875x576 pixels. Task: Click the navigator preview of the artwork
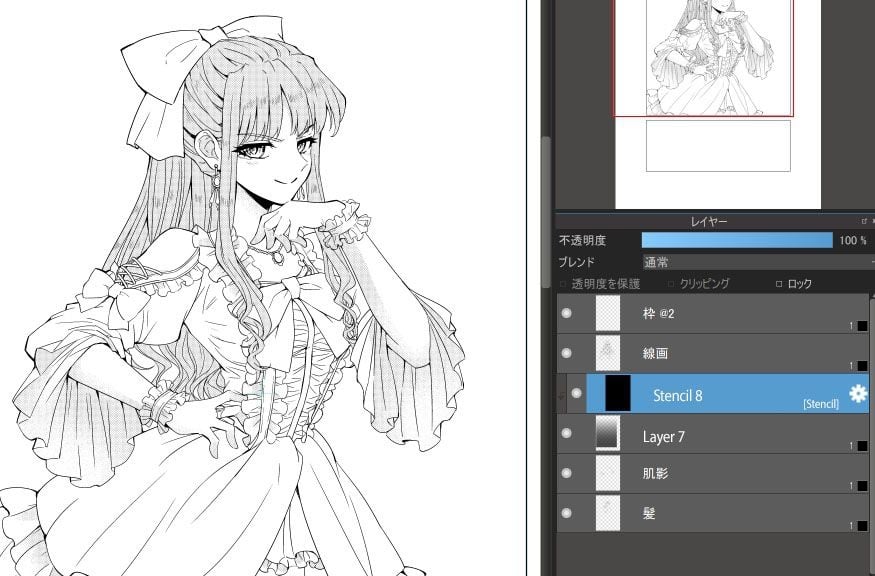pyautogui.click(x=718, y=104)
